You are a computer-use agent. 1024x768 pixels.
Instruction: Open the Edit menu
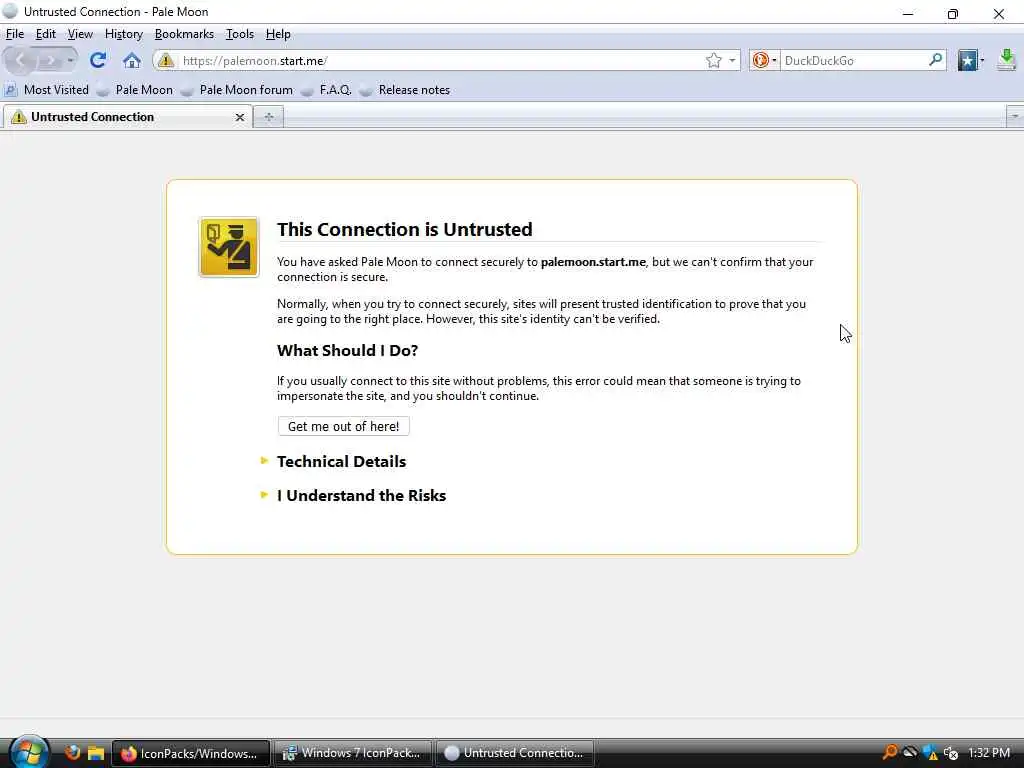(x=46, y=34)
